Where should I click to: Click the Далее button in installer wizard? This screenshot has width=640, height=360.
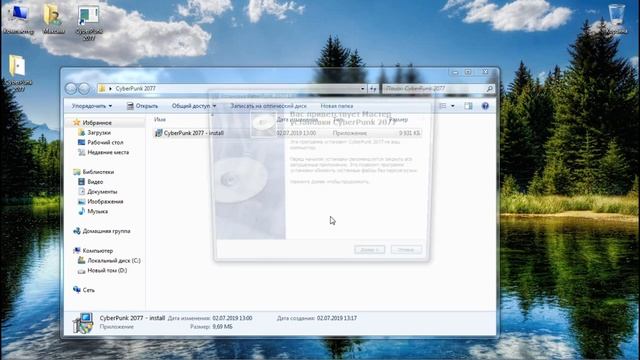pos(369,249)
